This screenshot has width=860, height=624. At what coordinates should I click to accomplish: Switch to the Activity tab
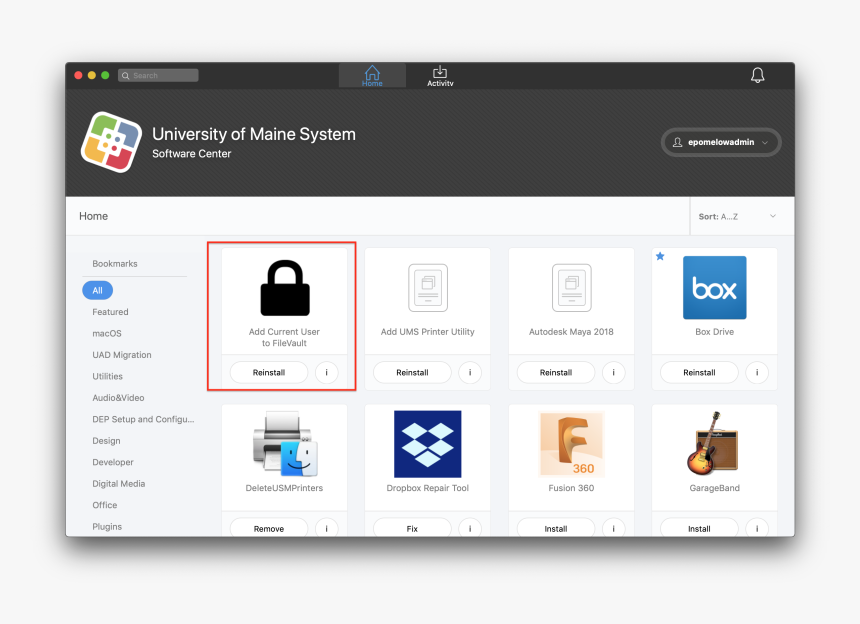[440, 76]
